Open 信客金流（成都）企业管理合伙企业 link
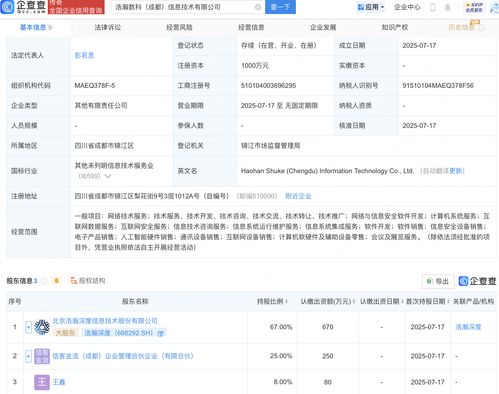 coord(123,356)
